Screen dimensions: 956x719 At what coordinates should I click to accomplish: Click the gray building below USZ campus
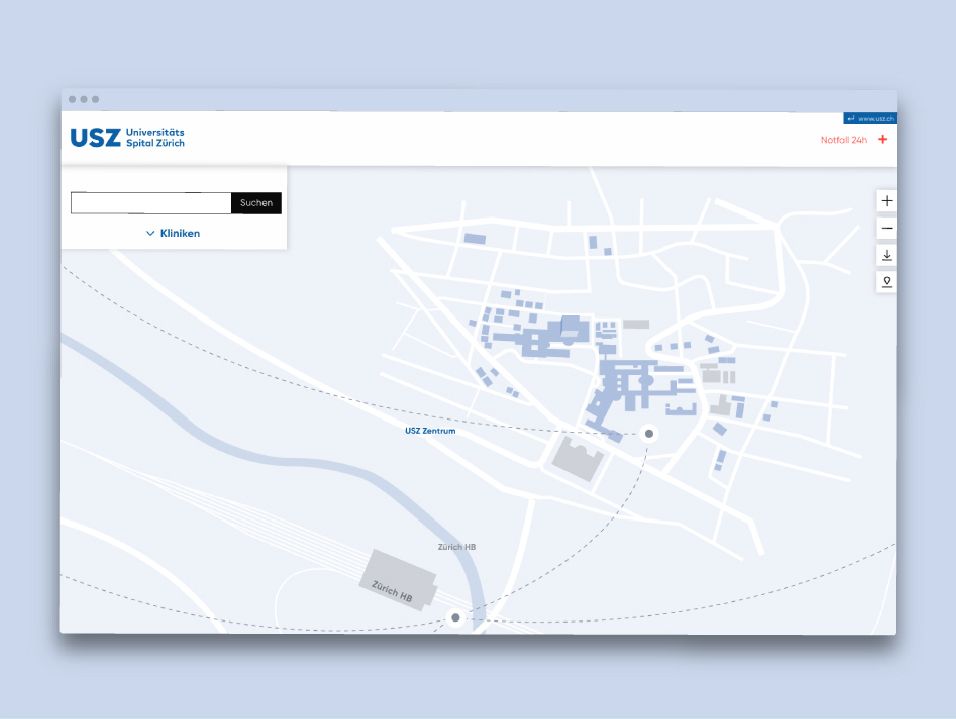click(x=577, y=456)
